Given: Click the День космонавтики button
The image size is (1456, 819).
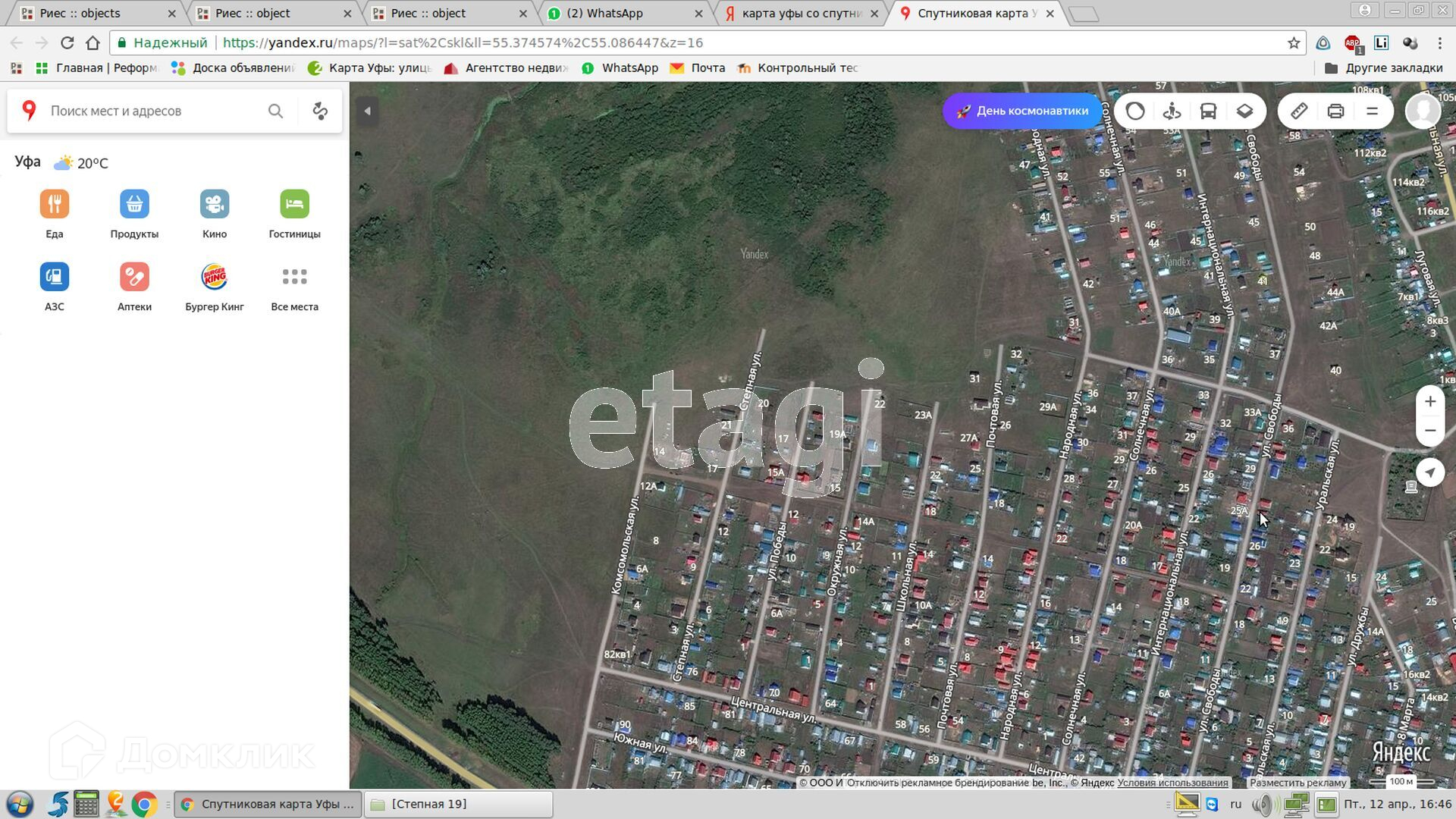Looking at the screenshot, I should pyautogui.click(x=1022, y=111).
